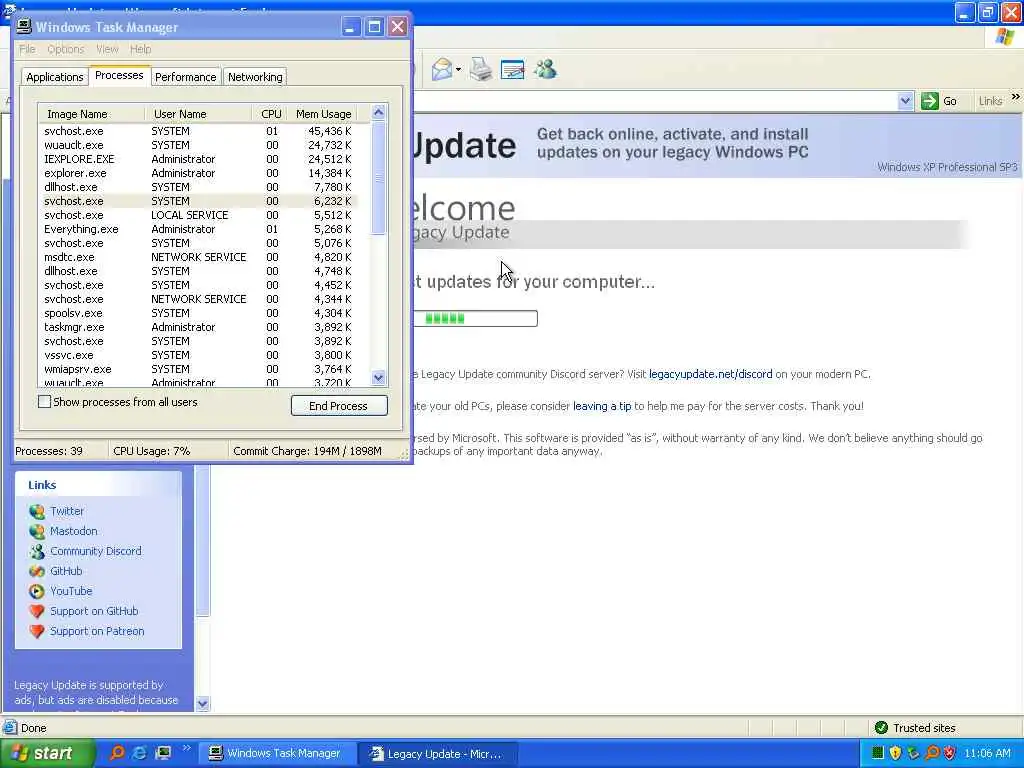Viewport: 1024px width, 768px height.
Task: Expand the address bar dropdown arrow
Action: pos(905,101)
